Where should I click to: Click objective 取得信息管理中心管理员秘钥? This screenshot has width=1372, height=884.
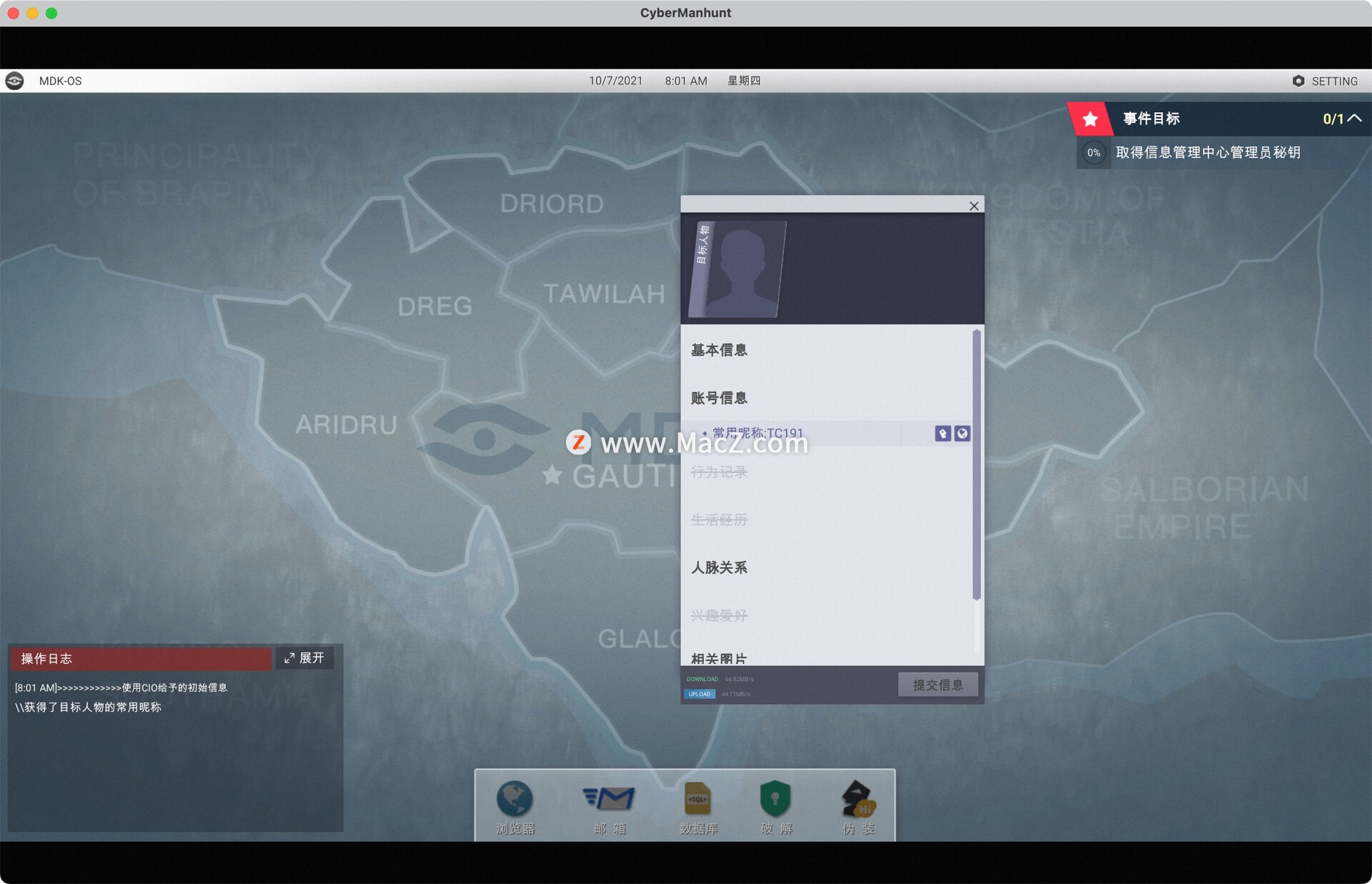(1208, 152)
